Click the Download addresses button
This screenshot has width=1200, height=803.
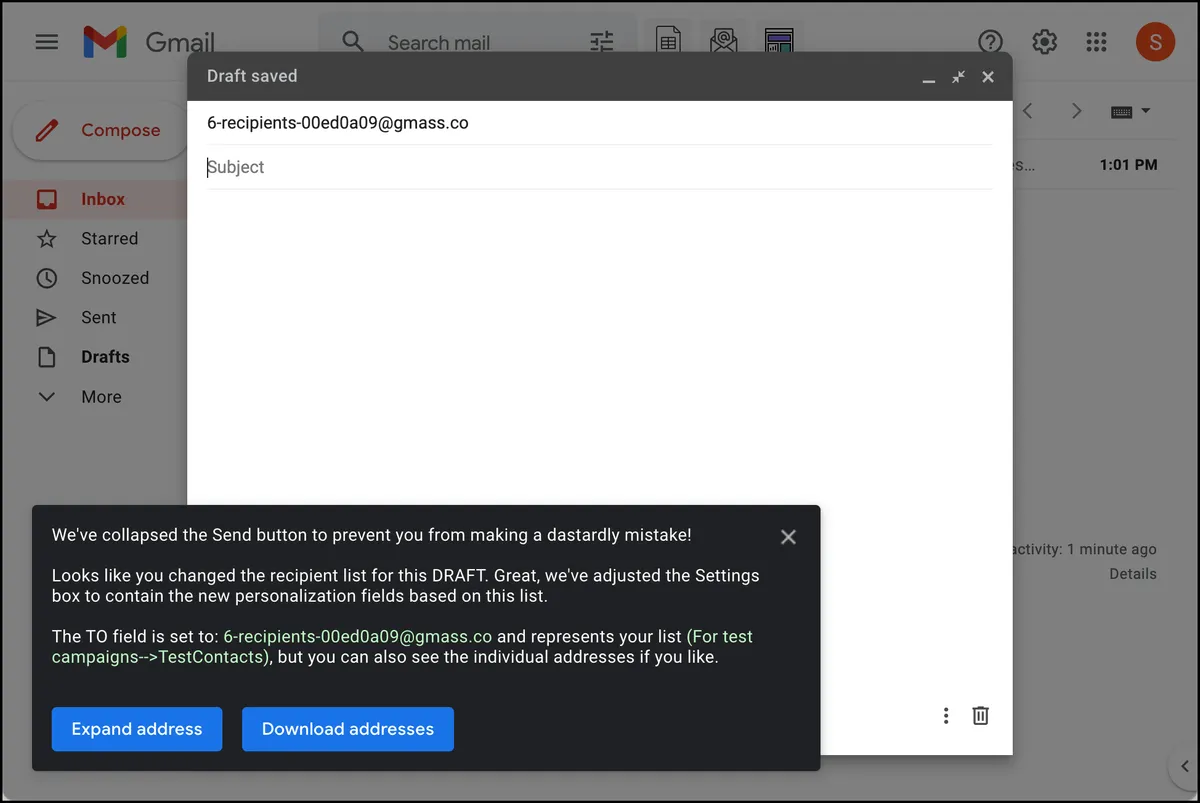pos(348,729)
